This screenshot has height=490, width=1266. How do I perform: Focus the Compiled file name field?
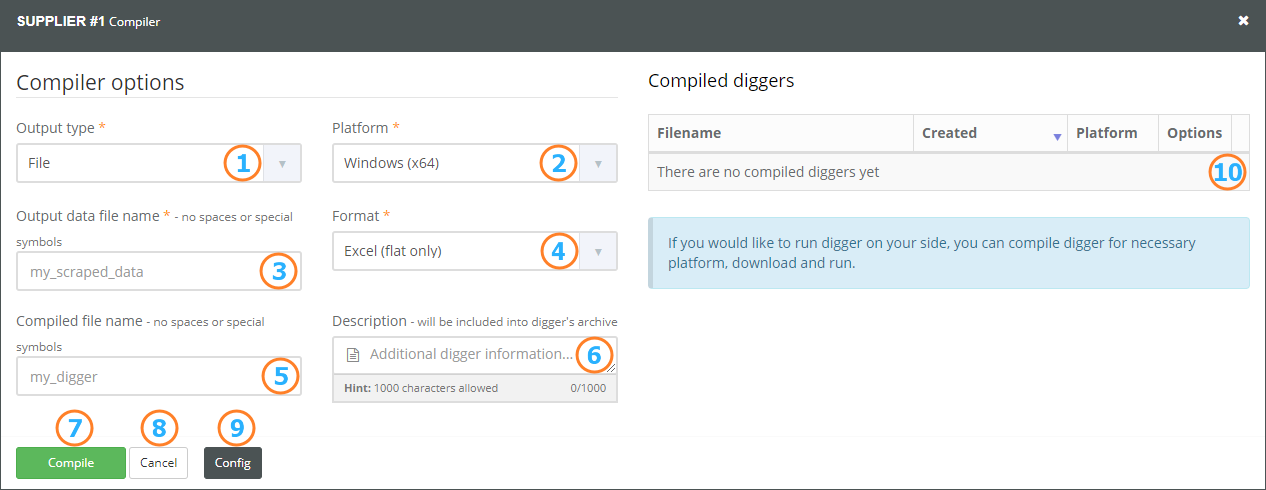(x=159, y=377)
